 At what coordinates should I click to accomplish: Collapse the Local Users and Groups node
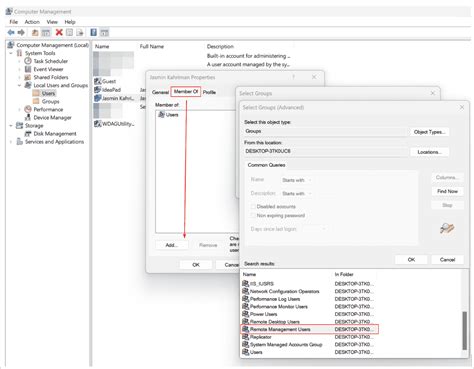click(x=19, y=85)
